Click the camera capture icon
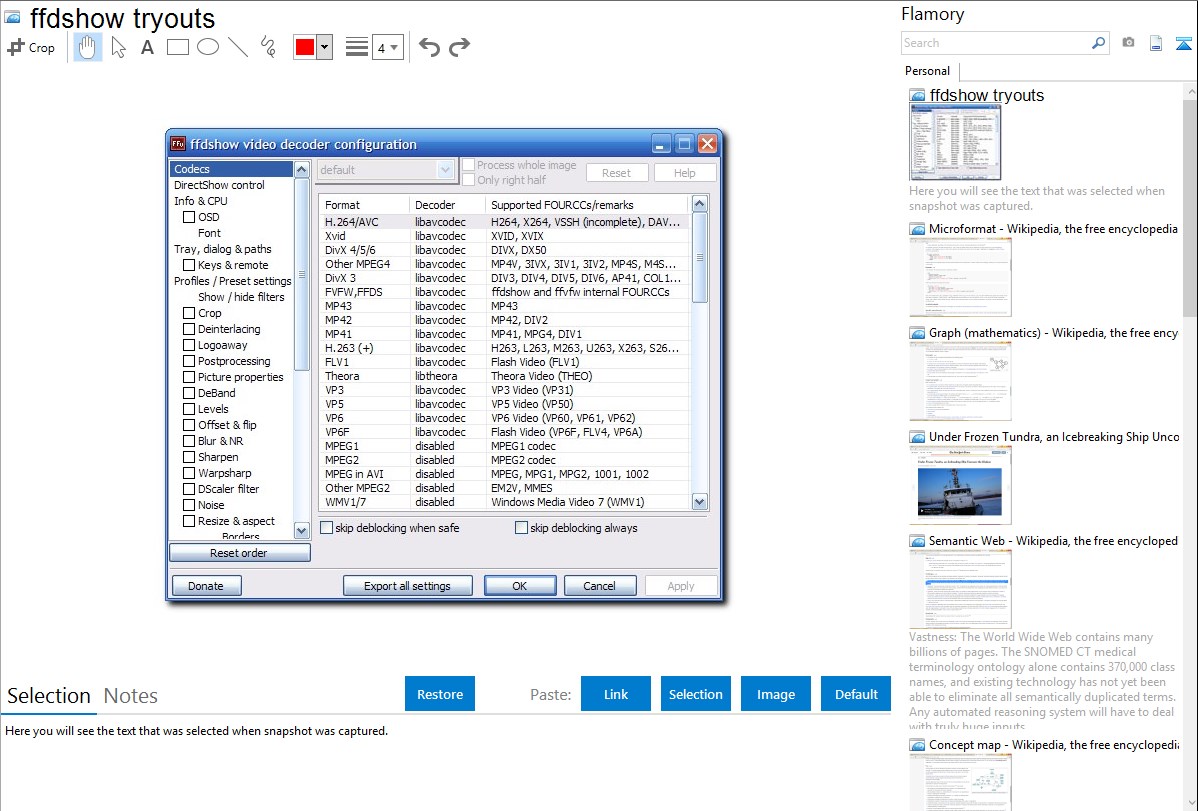 tap(1128, 43)
